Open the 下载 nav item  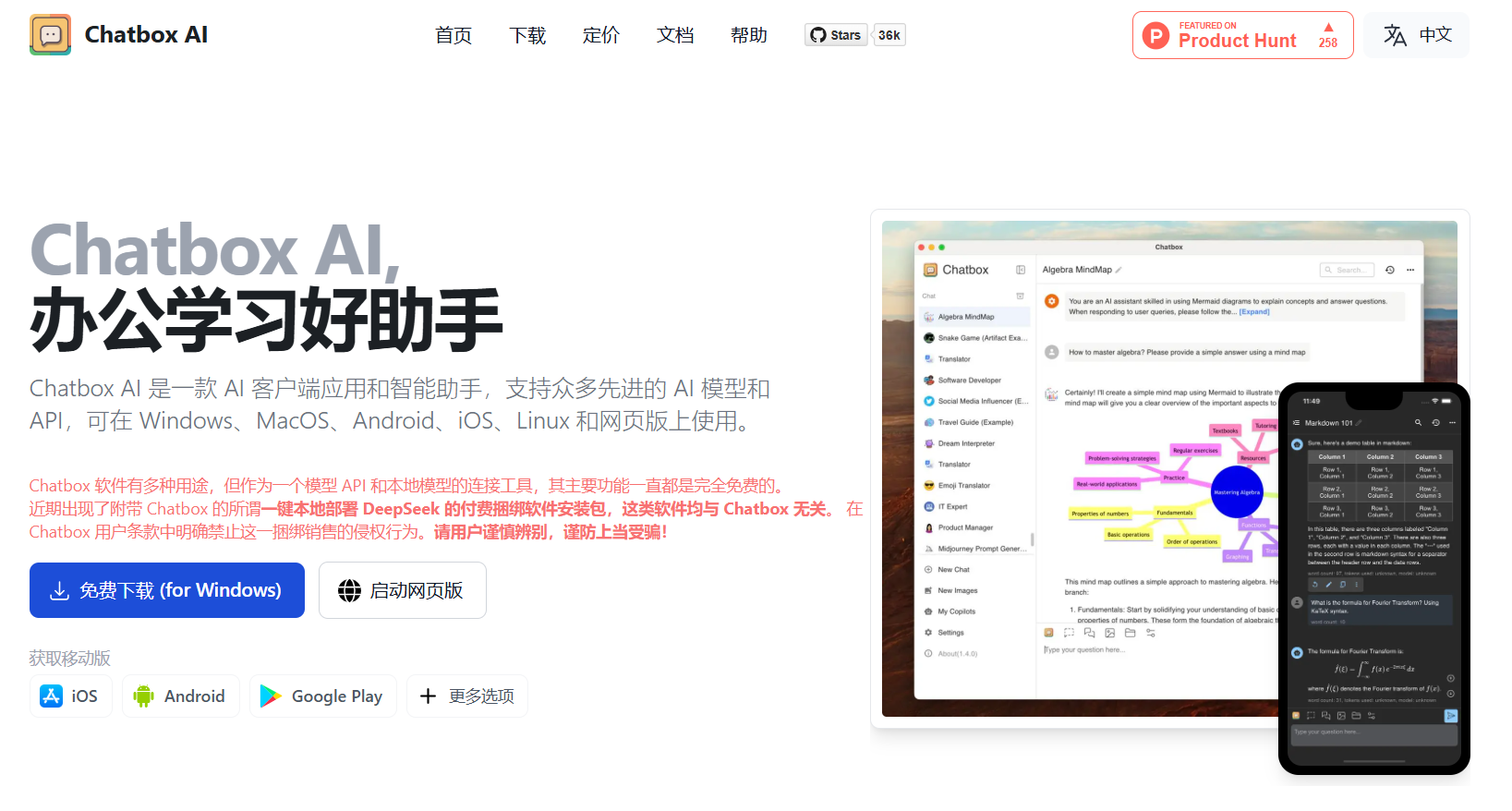pyautogui.click(x=527, y=35)
